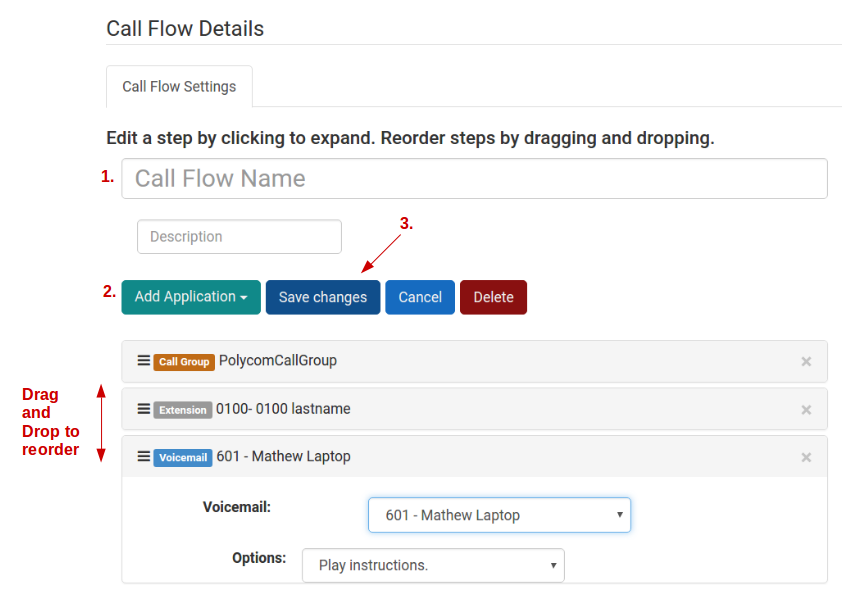
Task: Click the drag handle on the Extension step
Action: [x=141, y=409]
